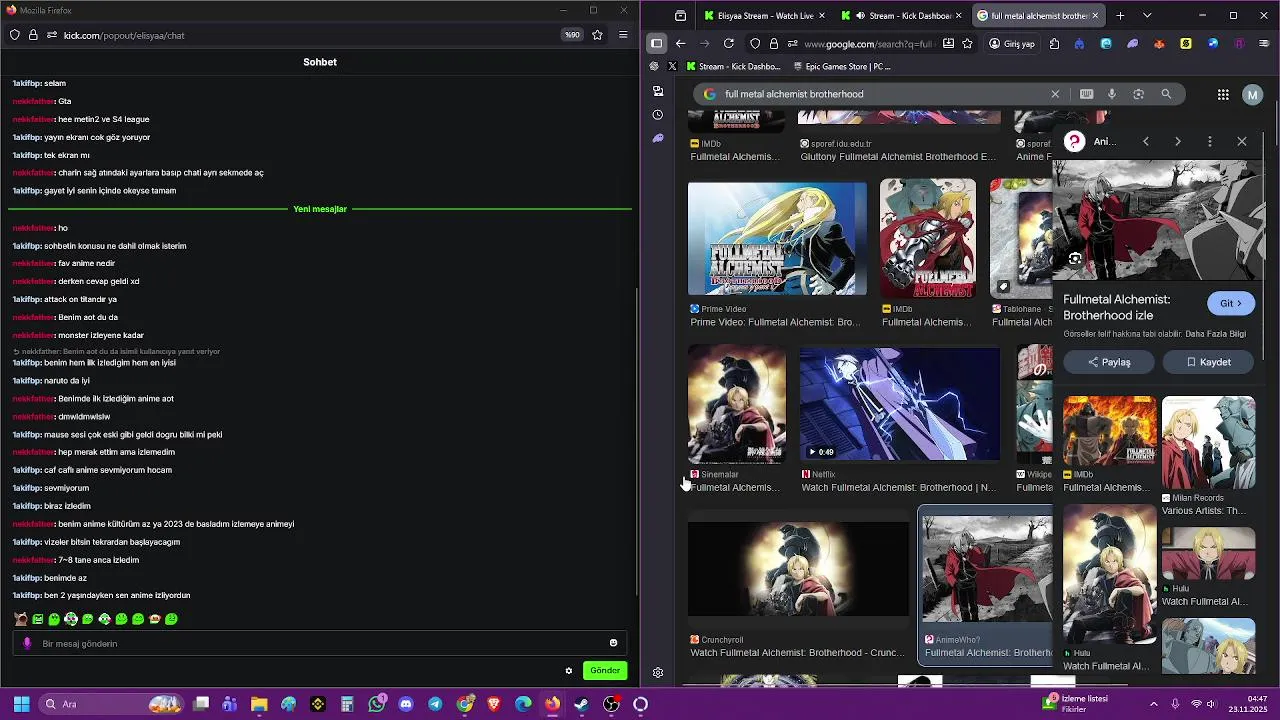
Task: Switch to the 'Stream - Kick Dashboard' tab
Action: pos(902,16)
